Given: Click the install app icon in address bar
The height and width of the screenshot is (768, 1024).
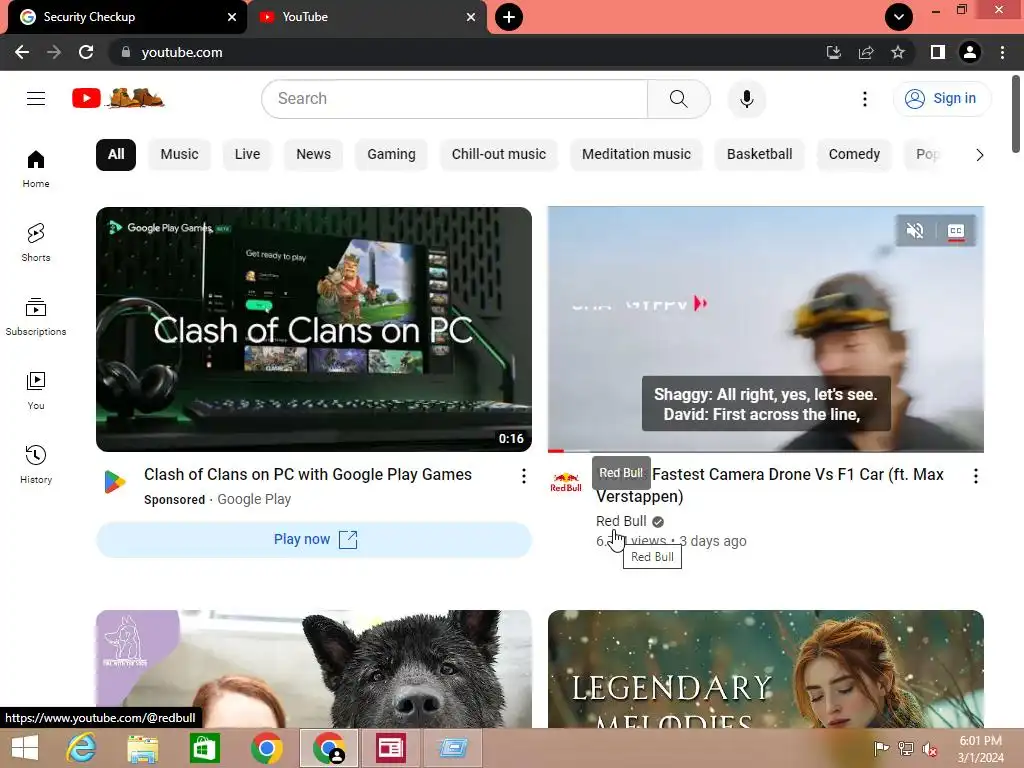Looking at the screenshot, I should [x=833, y=52].
